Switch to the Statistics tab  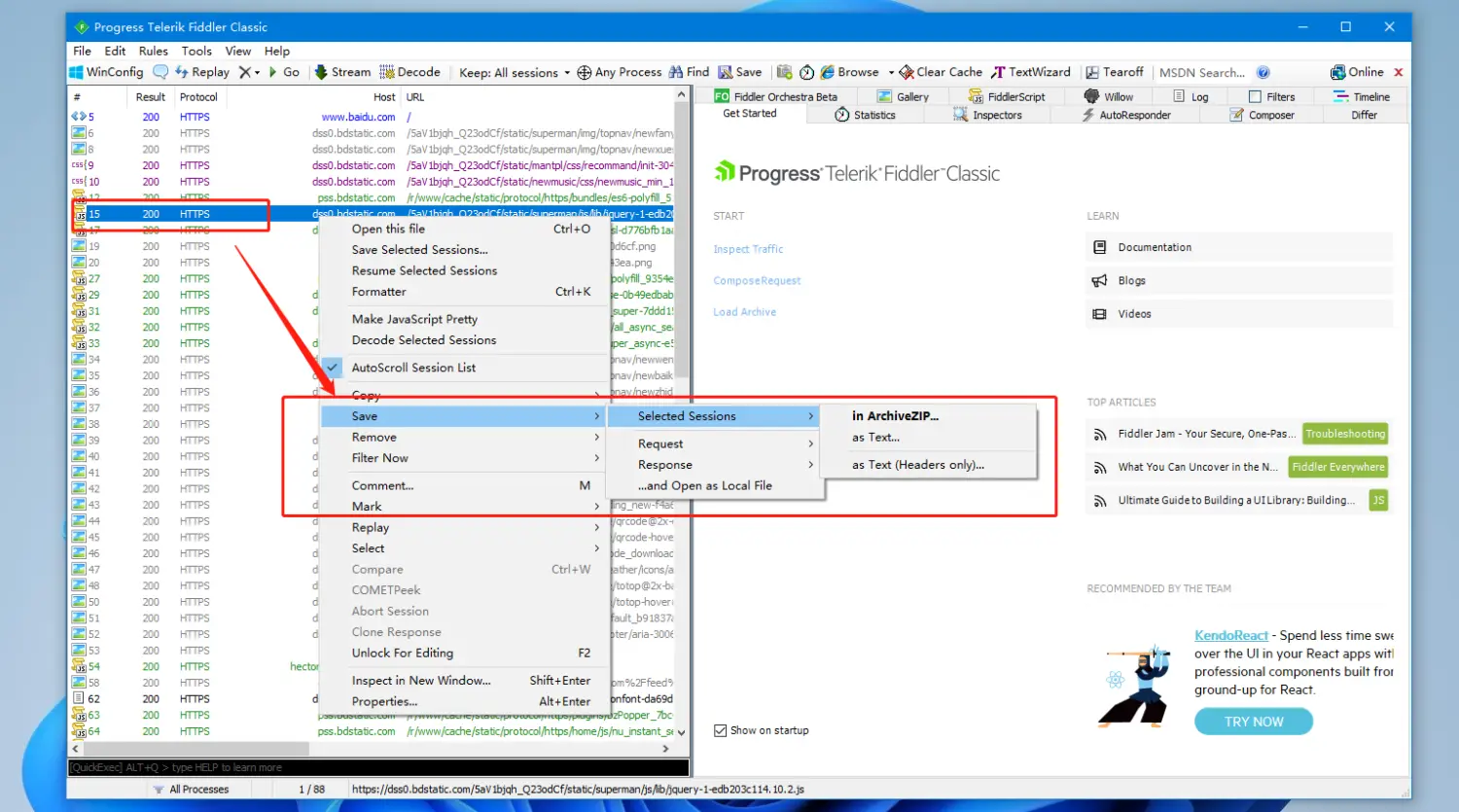865,115
